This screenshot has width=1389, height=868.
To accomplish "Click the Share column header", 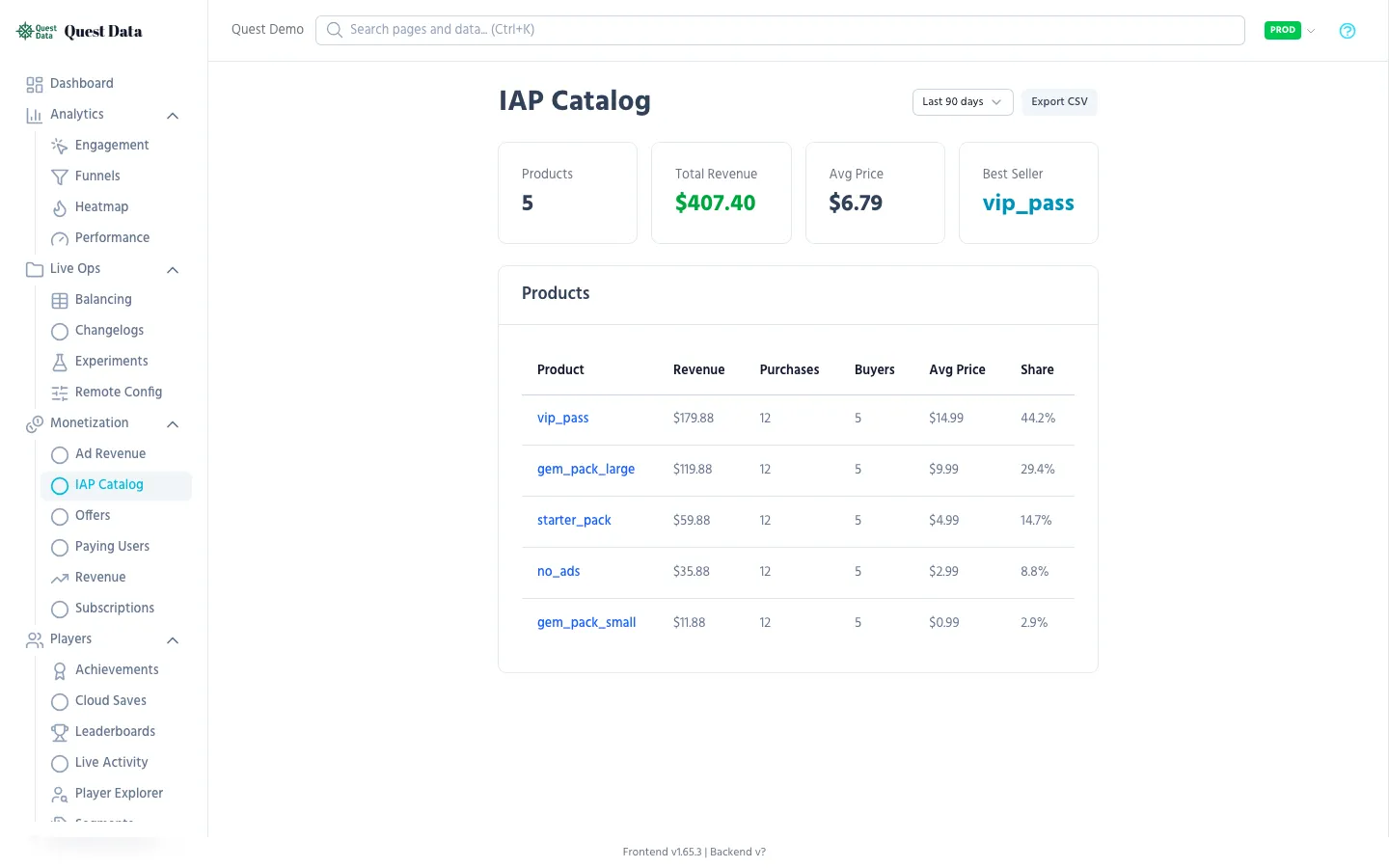I will pos(1037,370).
